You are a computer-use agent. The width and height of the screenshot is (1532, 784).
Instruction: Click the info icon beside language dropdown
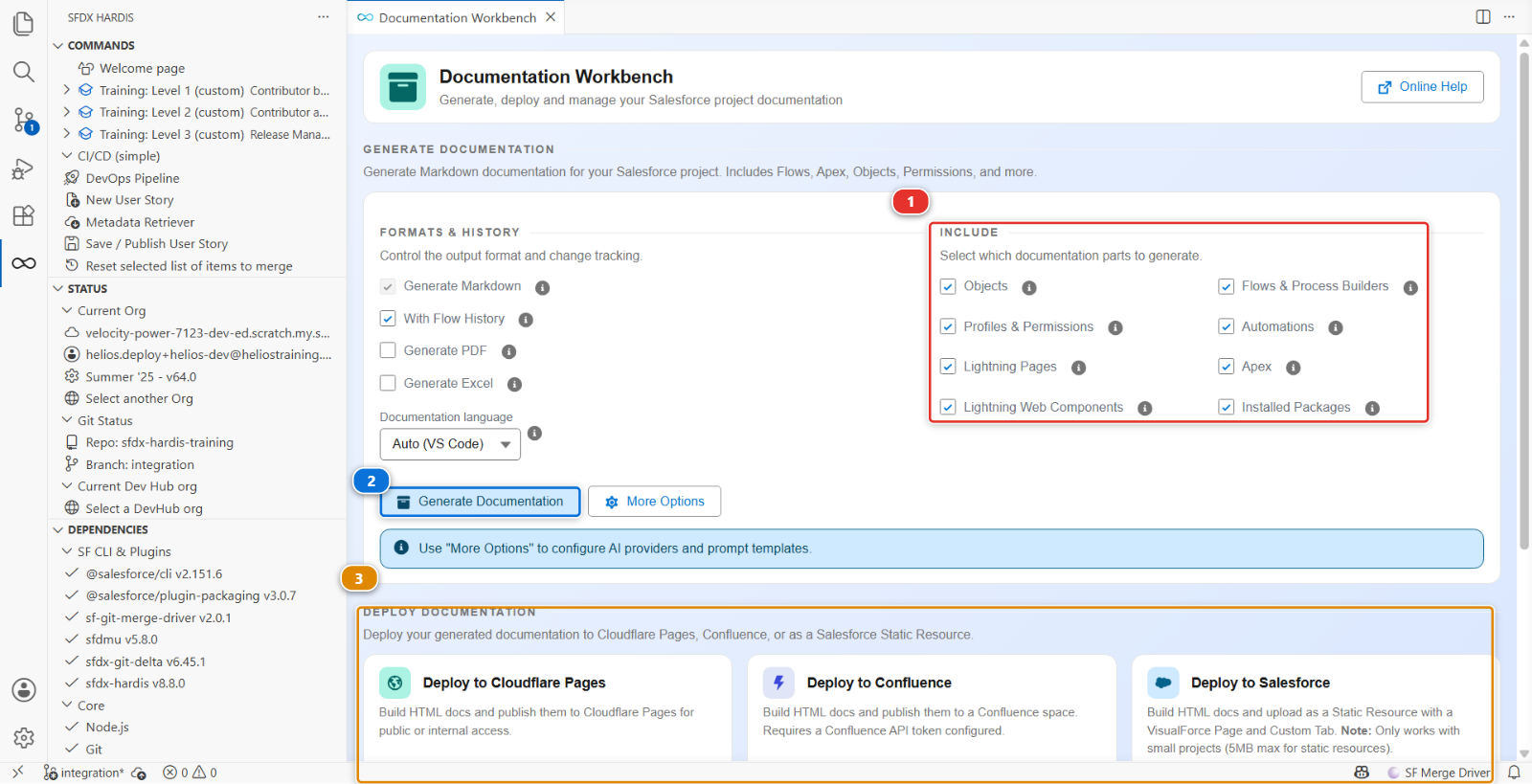(x=535, y=433)
